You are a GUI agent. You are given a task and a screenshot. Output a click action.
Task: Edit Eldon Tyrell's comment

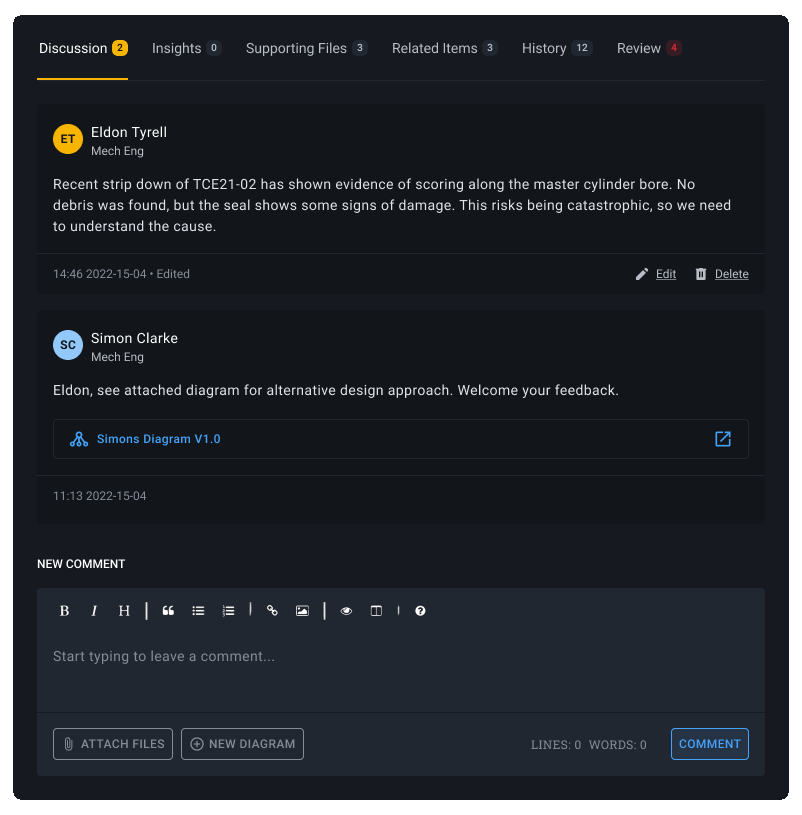pos(656,274)
